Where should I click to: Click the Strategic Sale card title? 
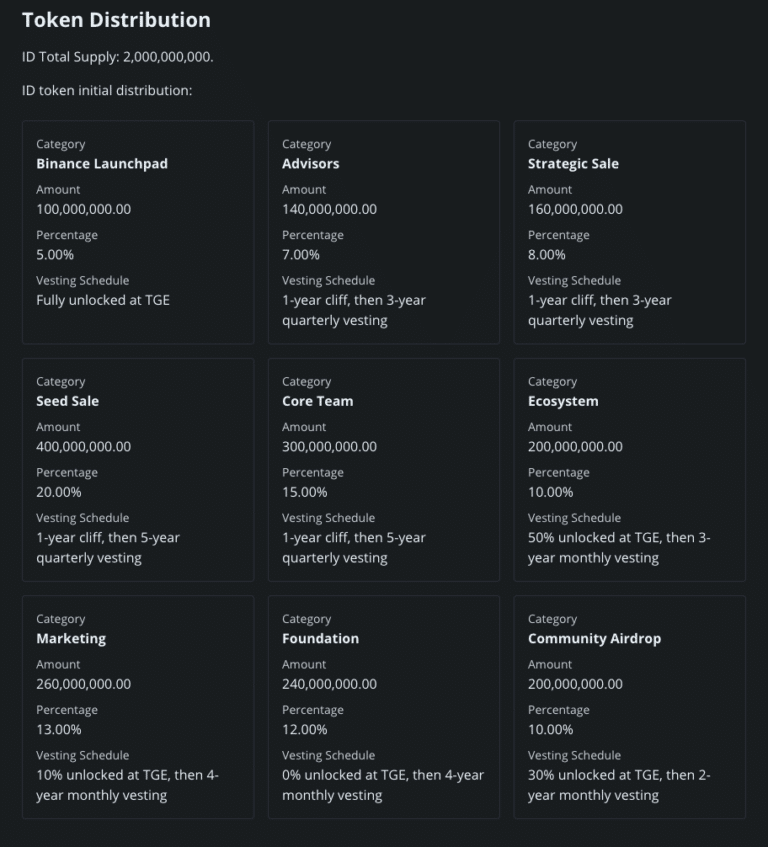(x=573, y=163)
